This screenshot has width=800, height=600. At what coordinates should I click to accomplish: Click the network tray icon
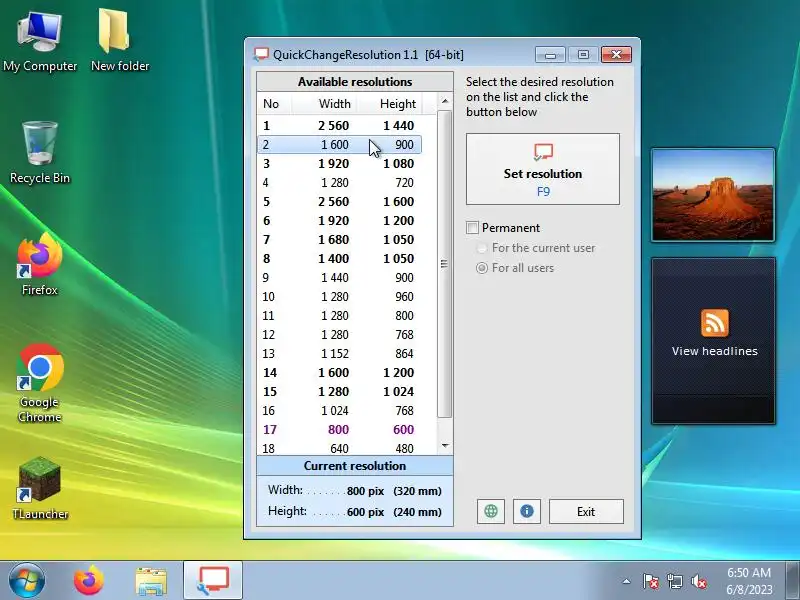[x=674, y=581]
